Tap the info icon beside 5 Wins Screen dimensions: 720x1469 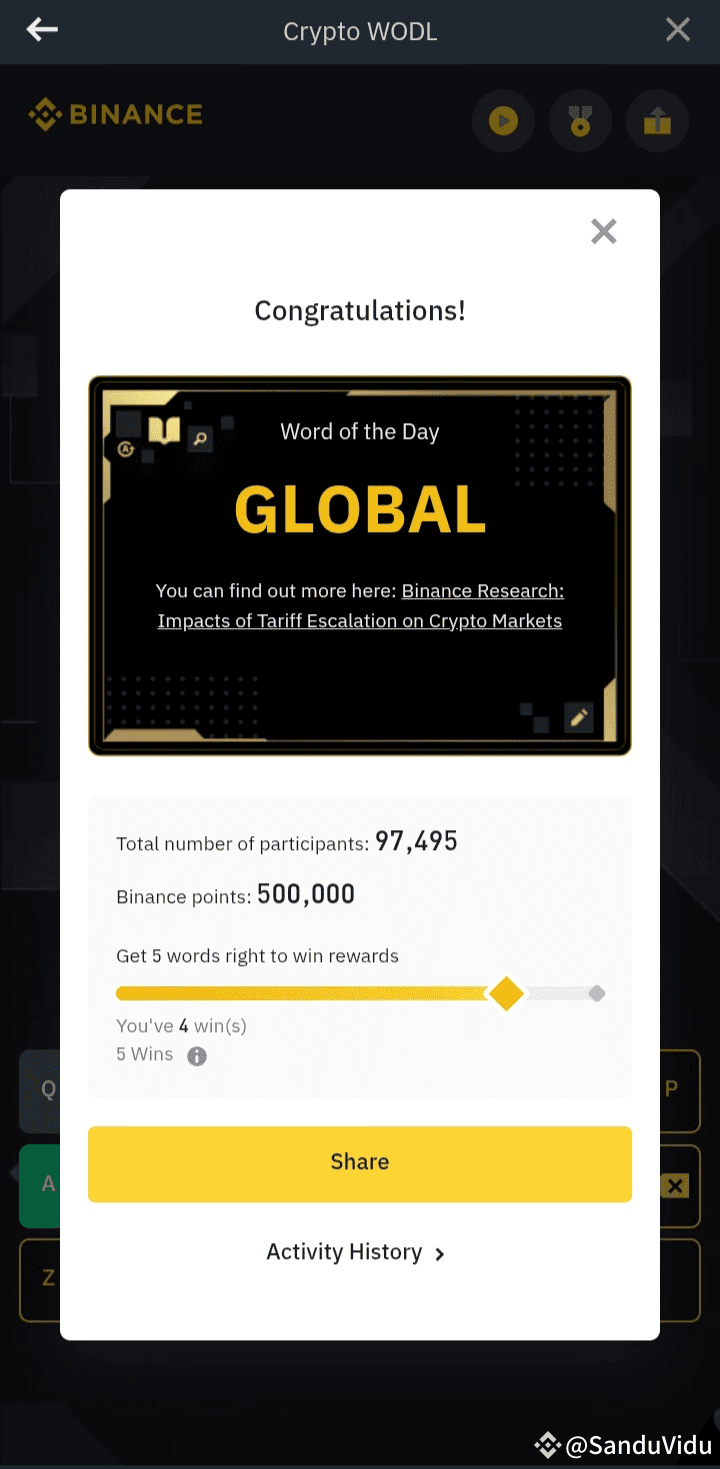[x=197, y=1056]
